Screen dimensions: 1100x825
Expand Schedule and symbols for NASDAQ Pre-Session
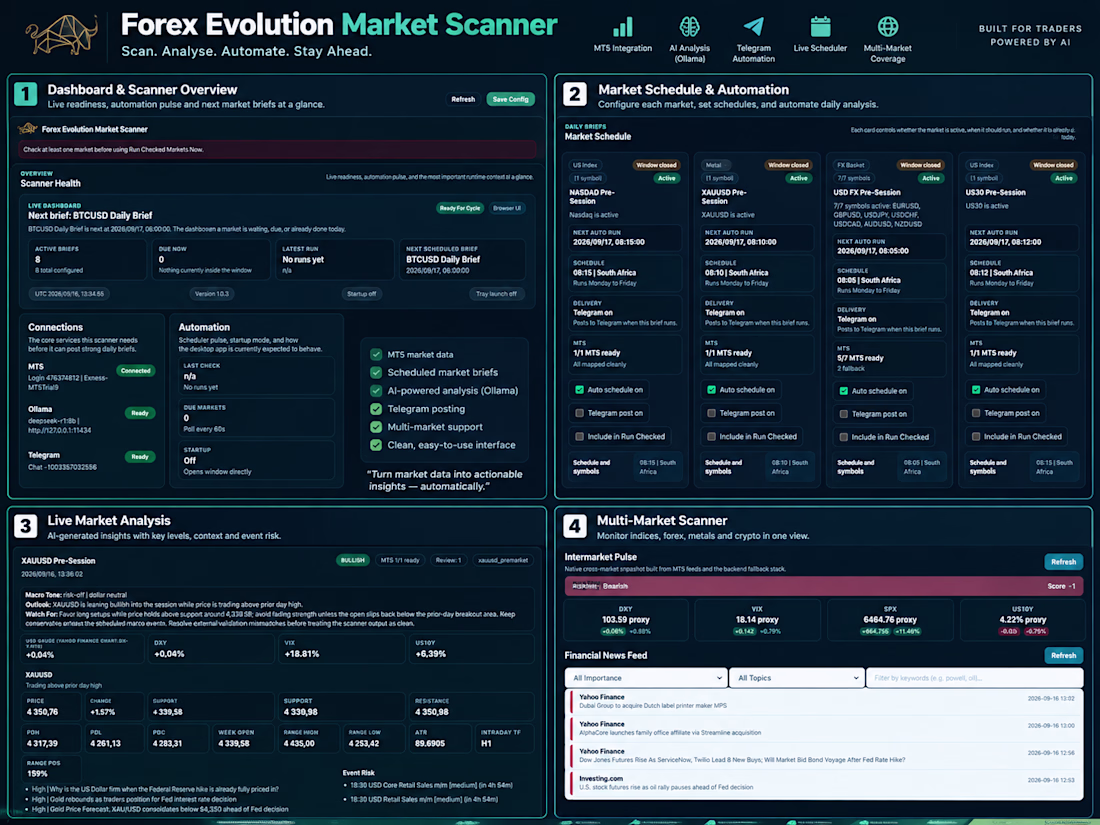click(625, 467)
